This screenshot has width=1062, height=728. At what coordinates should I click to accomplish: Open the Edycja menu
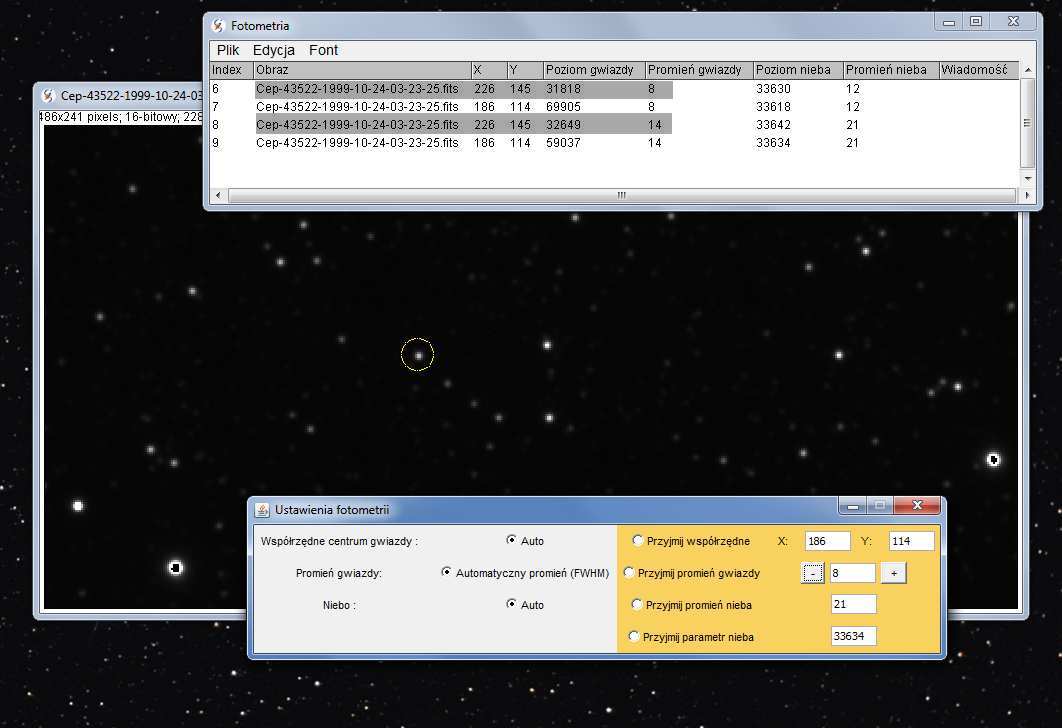point(273,50)
